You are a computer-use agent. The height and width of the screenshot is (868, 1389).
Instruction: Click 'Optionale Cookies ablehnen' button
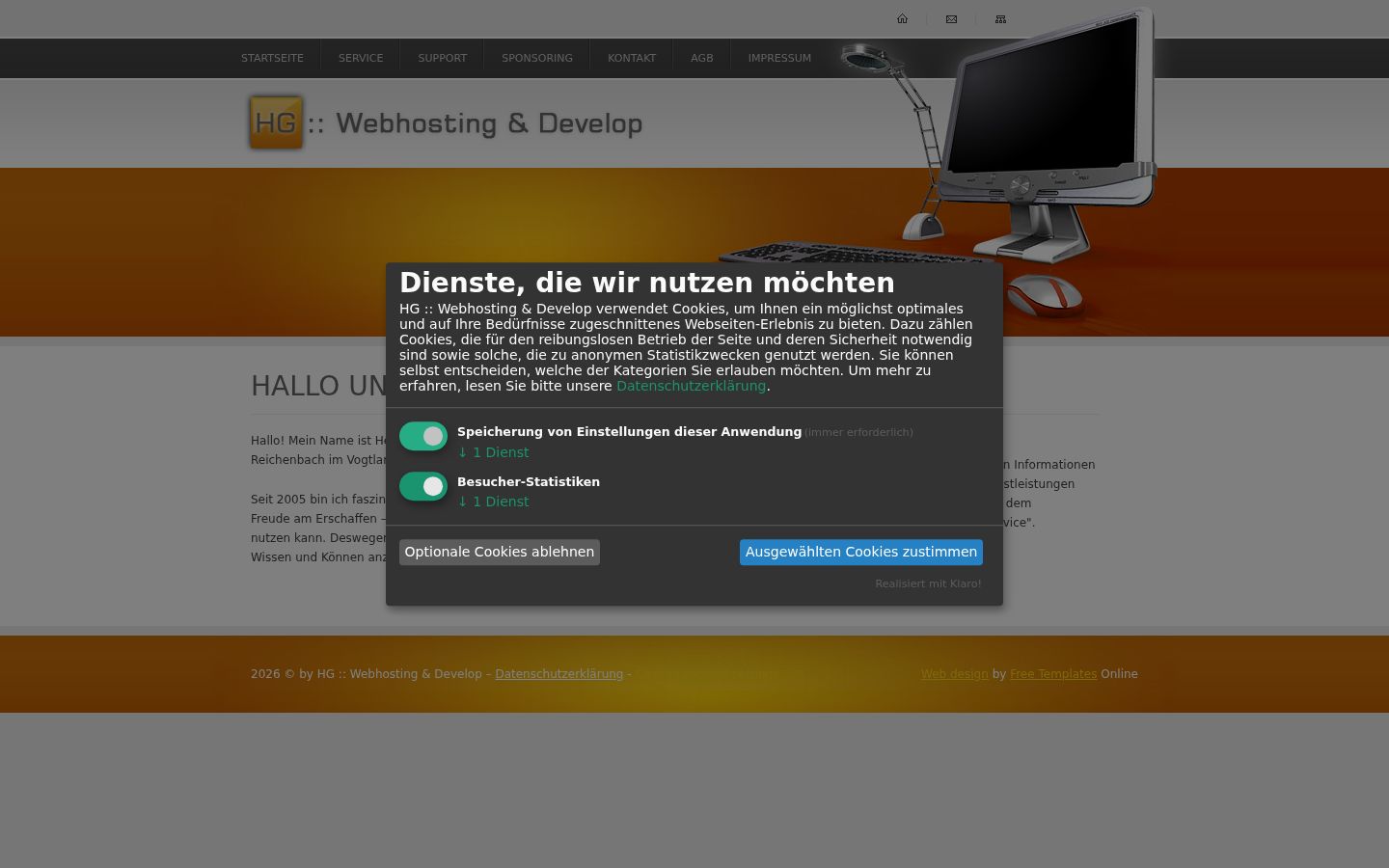click(x=500, y=552)
